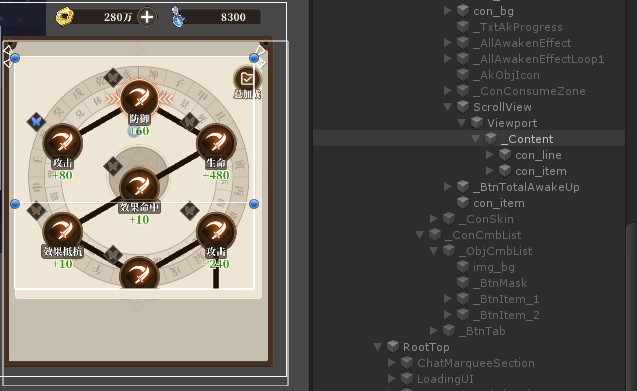Open the 总加成 total bonus icon
This screenshot has height=391, width=637.
247,80
